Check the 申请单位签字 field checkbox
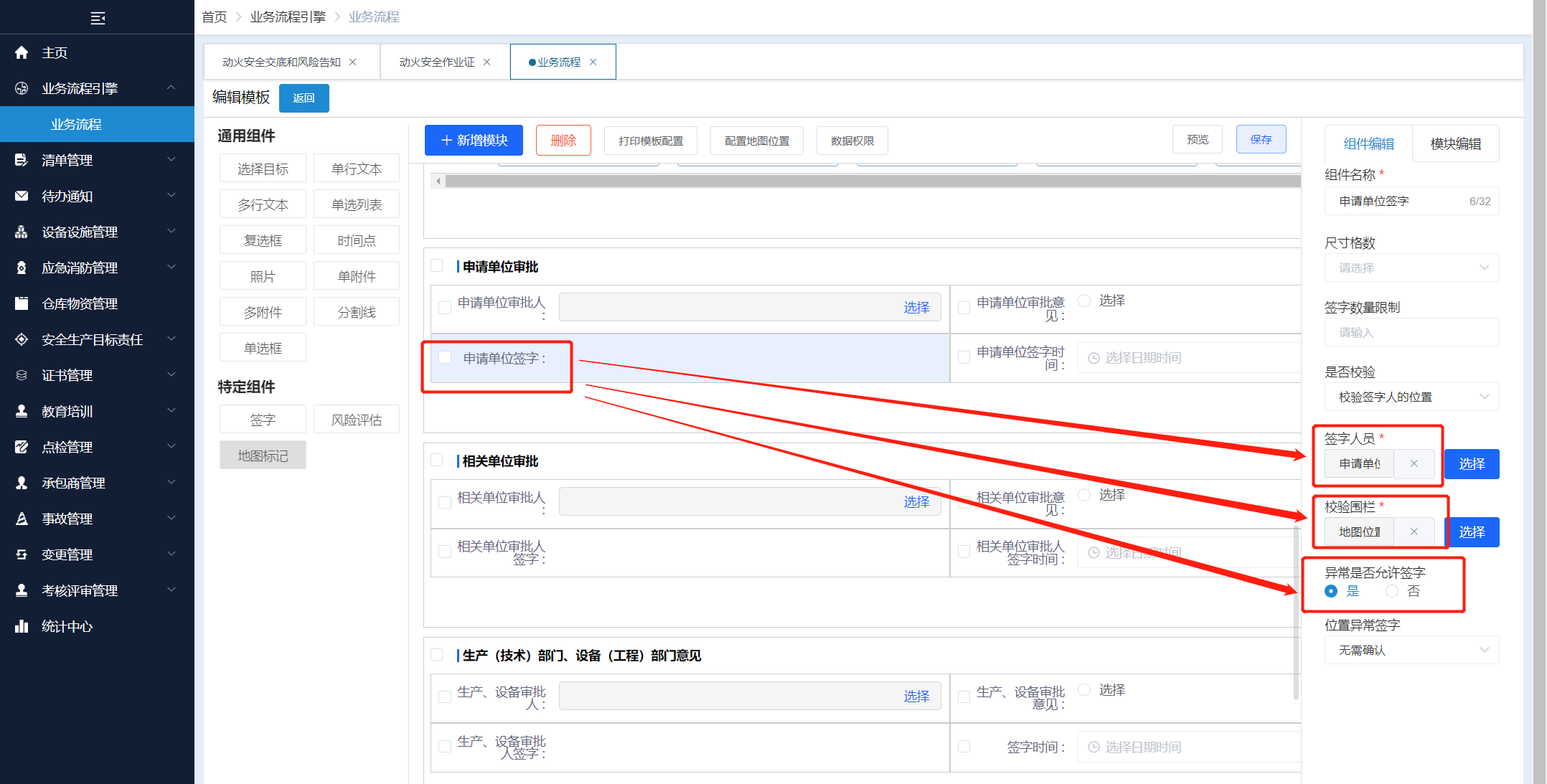 445,357
